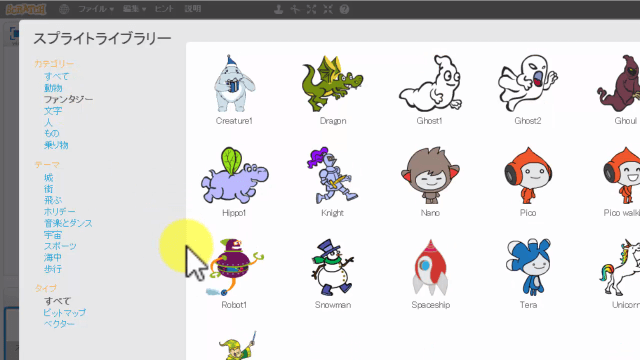
Task: Open the 編集 menu
Action: [x=134, y=9]
